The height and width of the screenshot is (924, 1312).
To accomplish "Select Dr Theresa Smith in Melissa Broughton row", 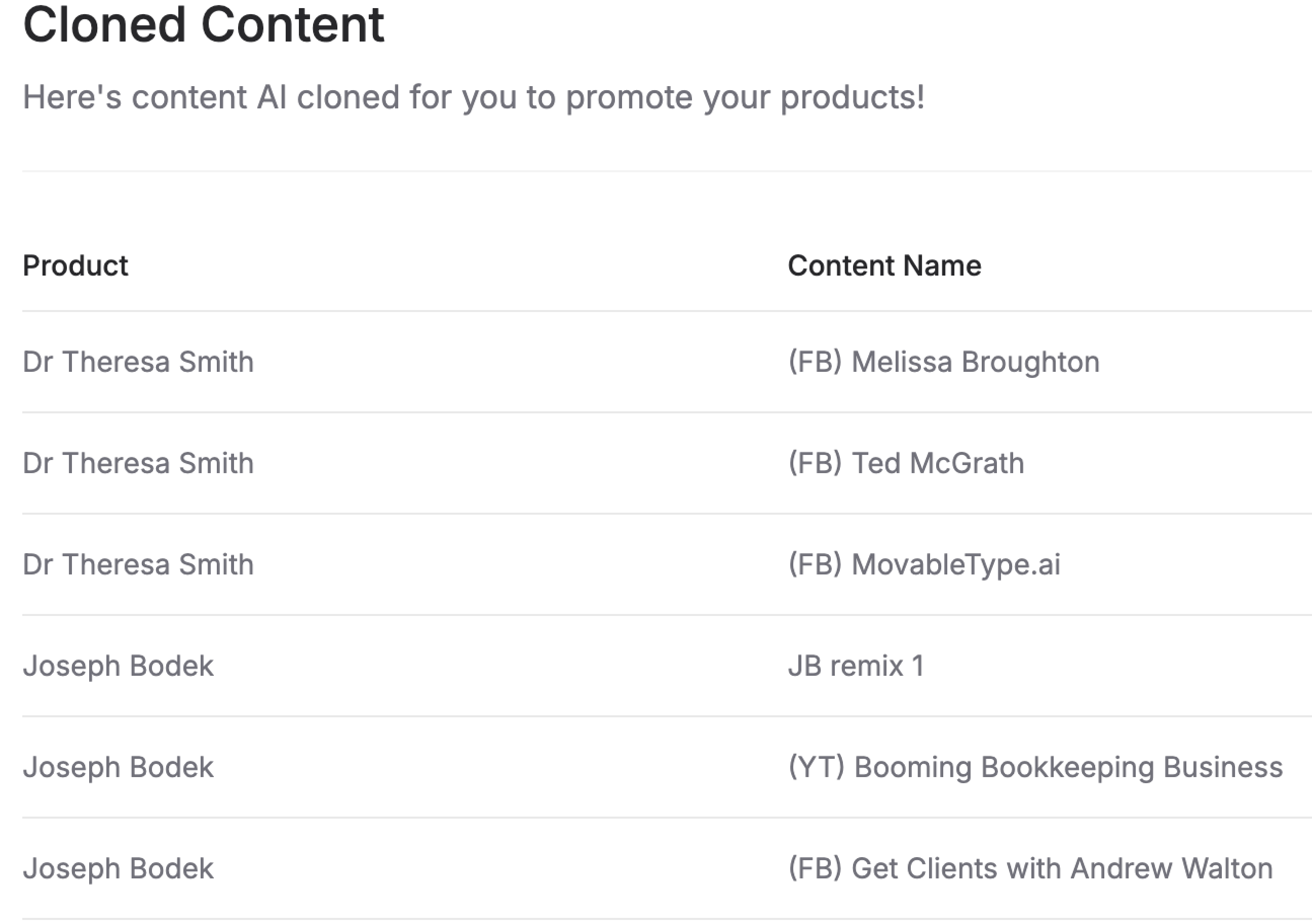I will (x=138, y=362).
